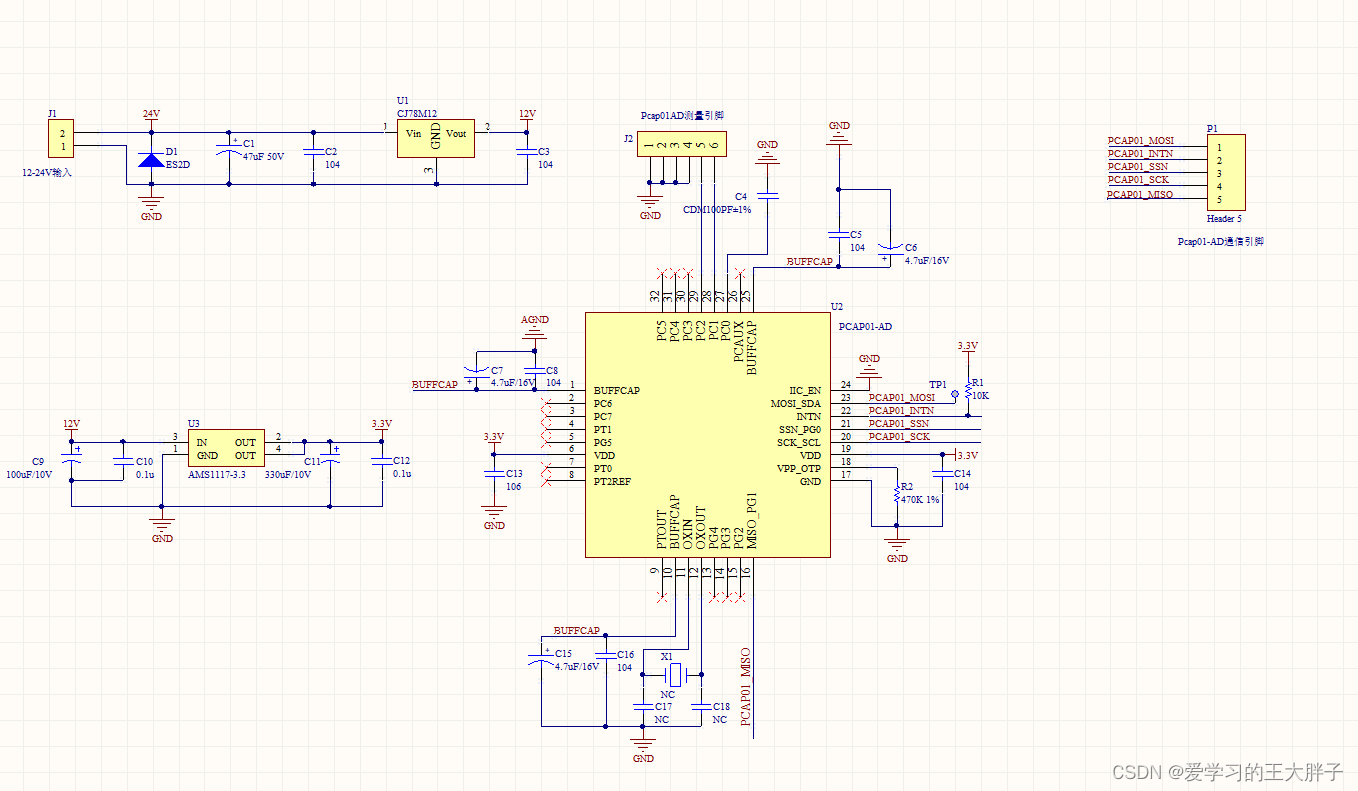
Task: Select capacitor C9 100uF/10V symbol
Action: (71, 455)
